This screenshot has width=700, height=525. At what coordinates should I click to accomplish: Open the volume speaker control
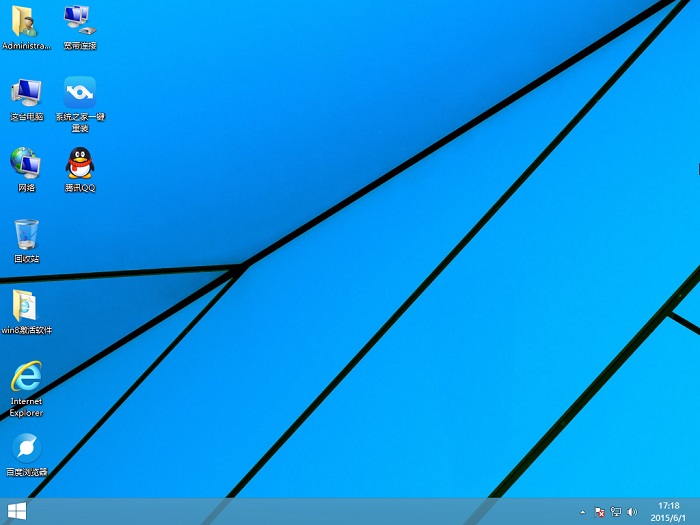click(632, 512)
